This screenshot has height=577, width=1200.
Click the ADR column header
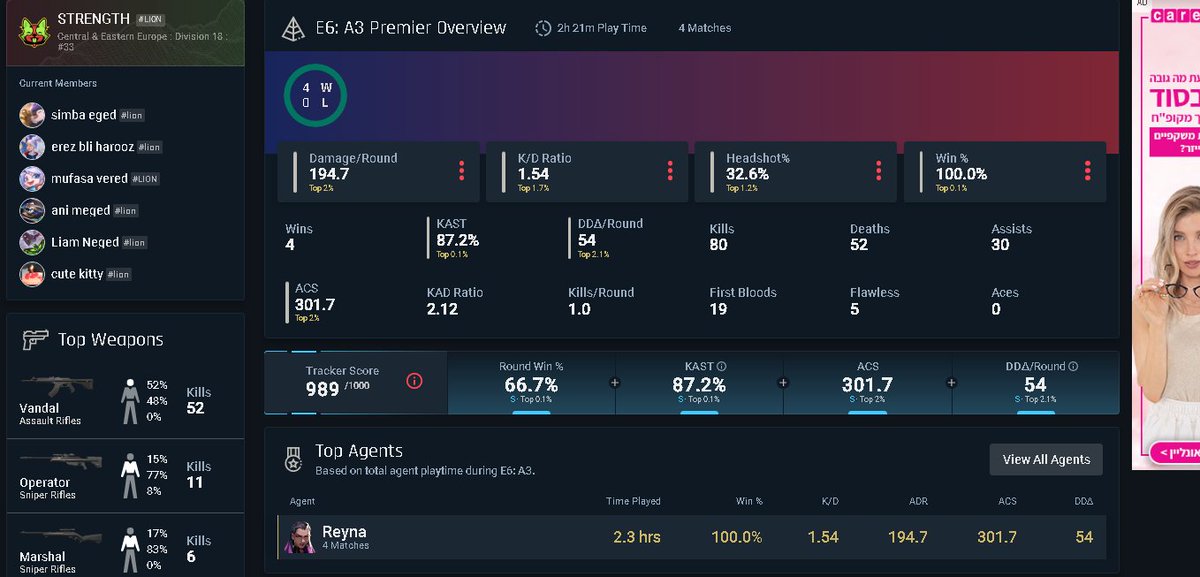918,501
